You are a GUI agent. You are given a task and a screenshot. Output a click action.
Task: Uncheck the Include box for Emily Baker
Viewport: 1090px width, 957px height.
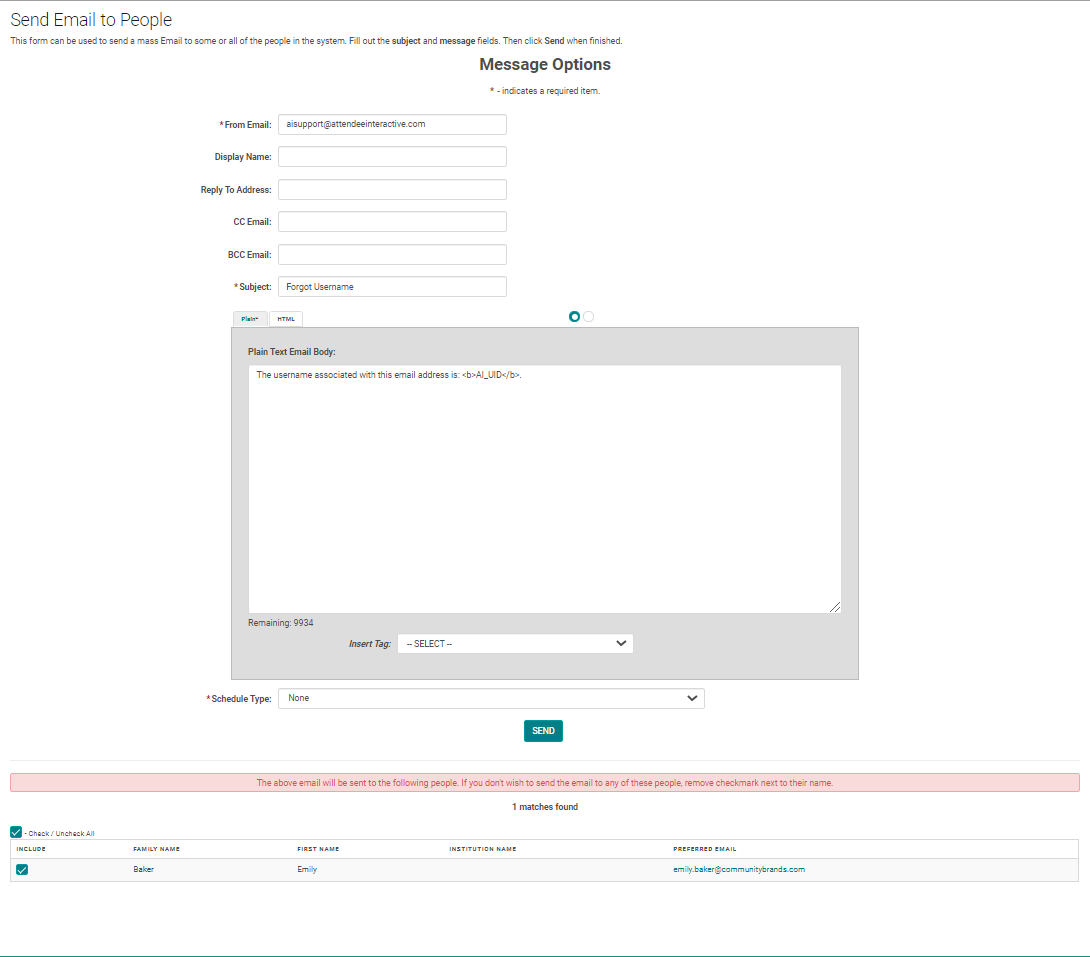click(22, 870)
